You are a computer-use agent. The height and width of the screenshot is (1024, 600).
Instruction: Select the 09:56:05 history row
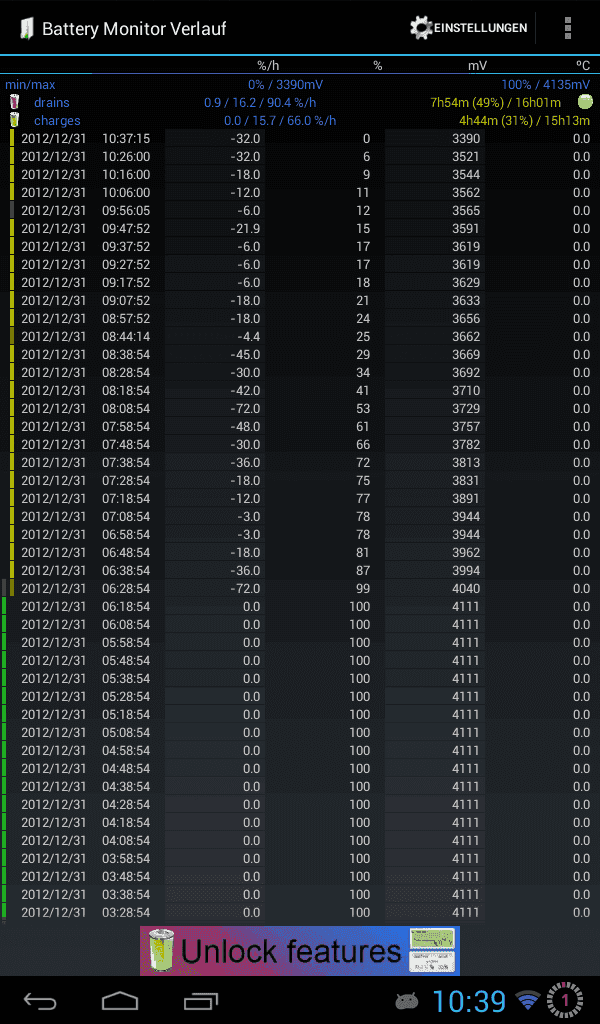300,210
